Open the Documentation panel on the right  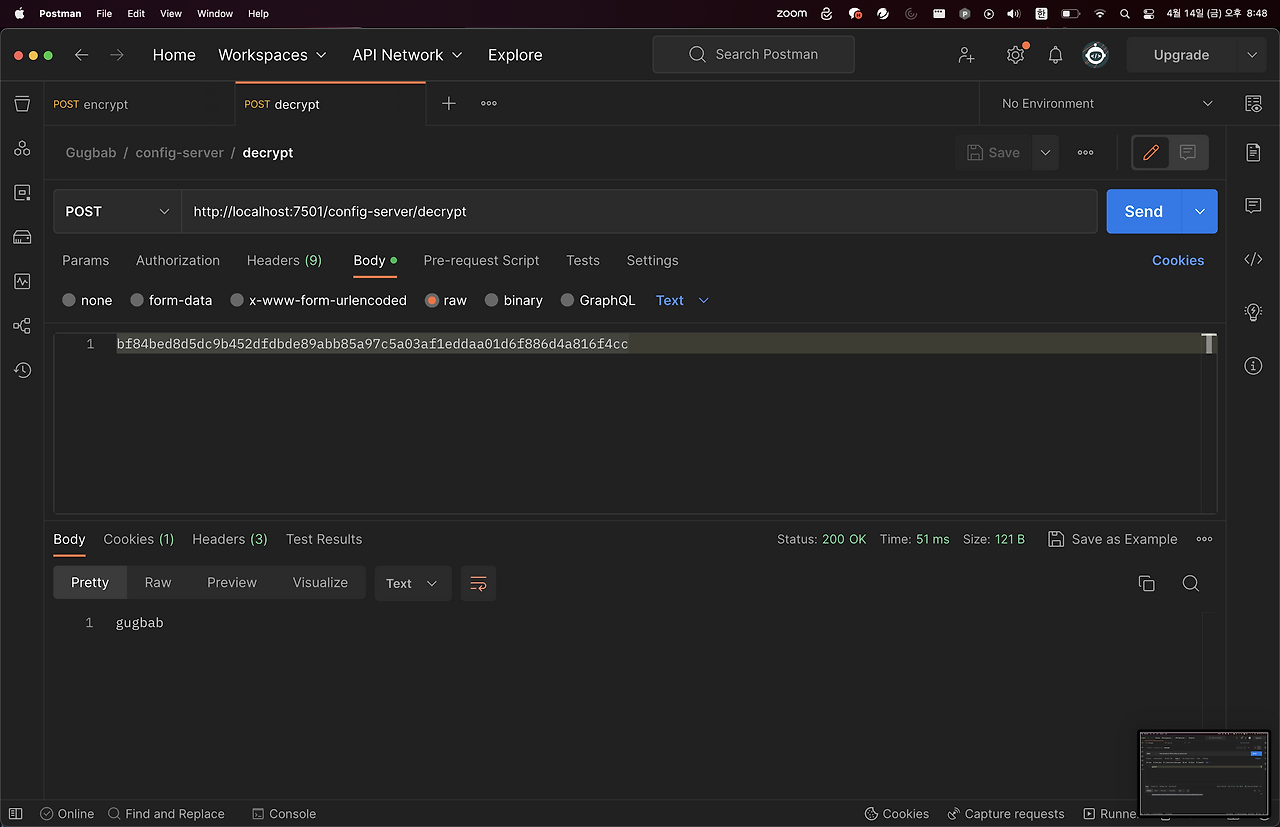pos(1253,153)
